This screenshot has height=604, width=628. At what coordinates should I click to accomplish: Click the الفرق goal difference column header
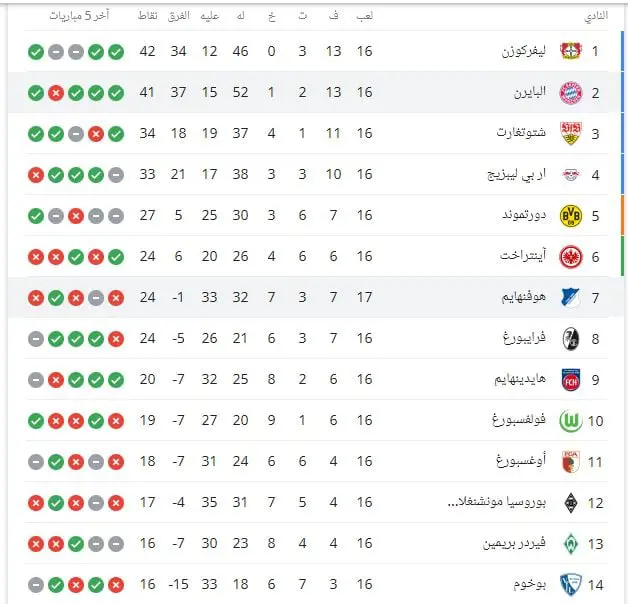coord(179,16)
